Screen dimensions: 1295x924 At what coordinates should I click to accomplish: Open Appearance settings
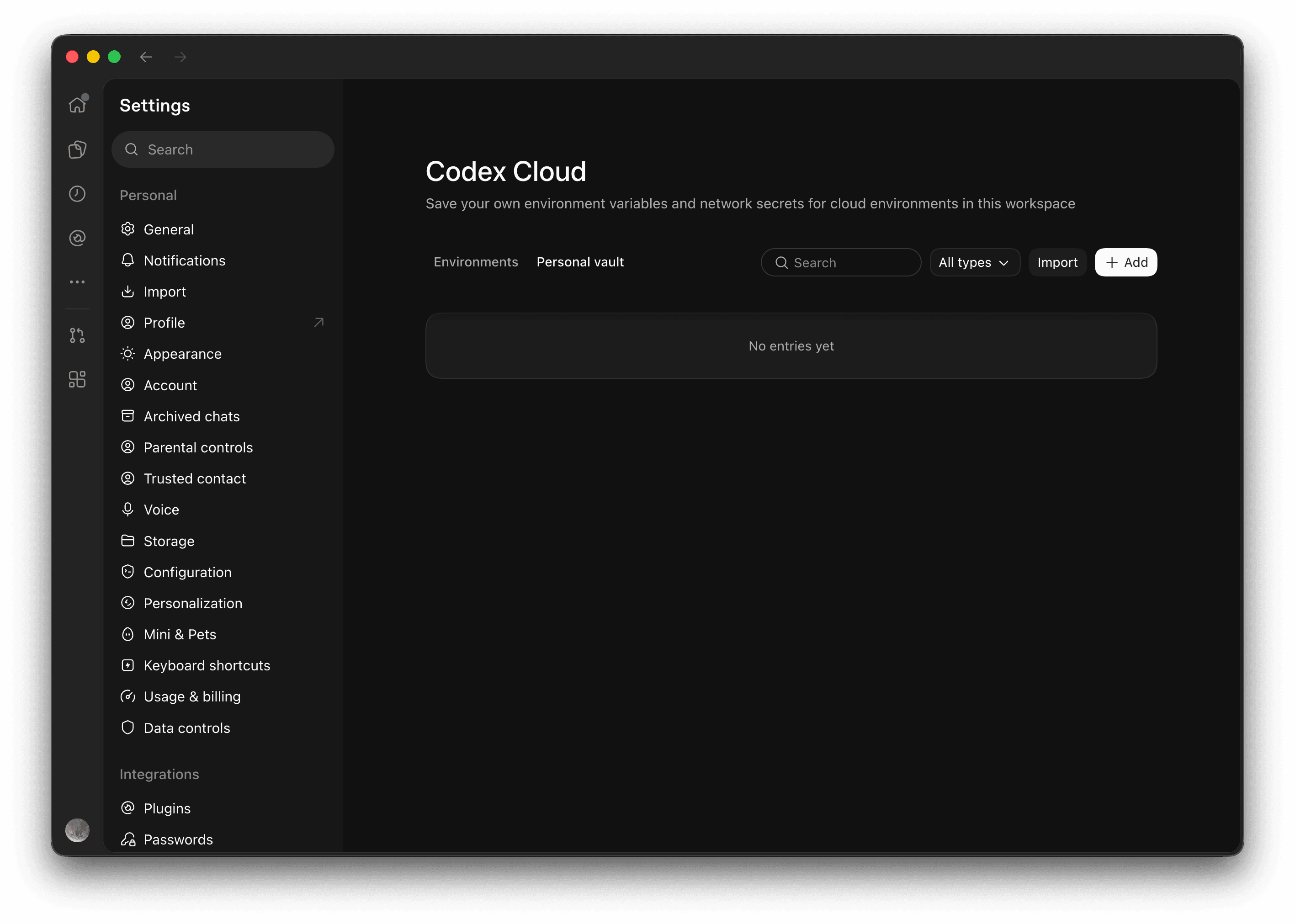click(223, 354)
